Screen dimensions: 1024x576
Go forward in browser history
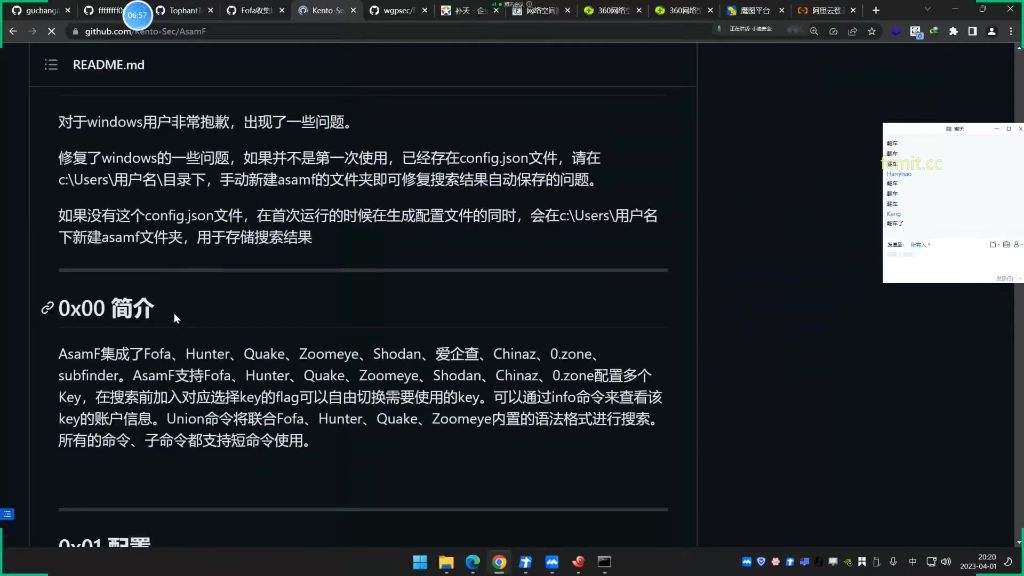tap(32, 31)
